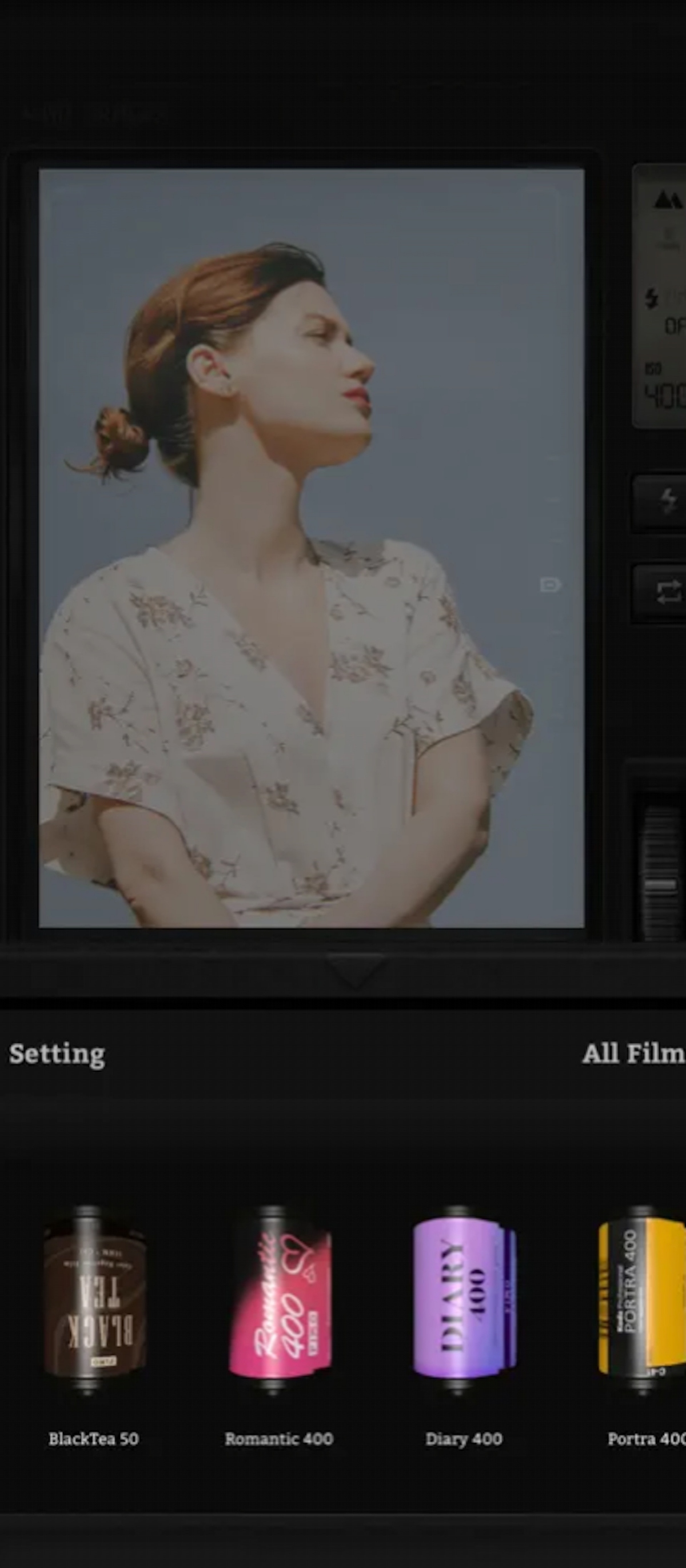Click the Romantic 400 label text
Screen dimensions: 686x1568
click(279, 1439)
